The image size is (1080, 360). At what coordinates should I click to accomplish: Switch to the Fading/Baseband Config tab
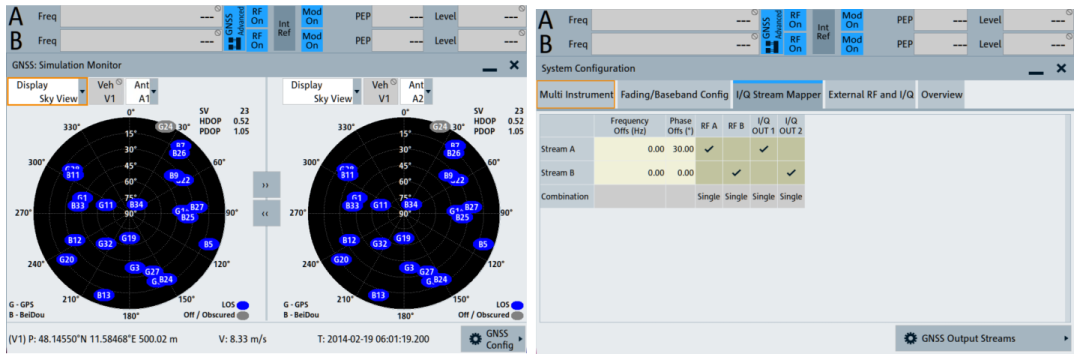pyautogui.click(x=673, y=94)
